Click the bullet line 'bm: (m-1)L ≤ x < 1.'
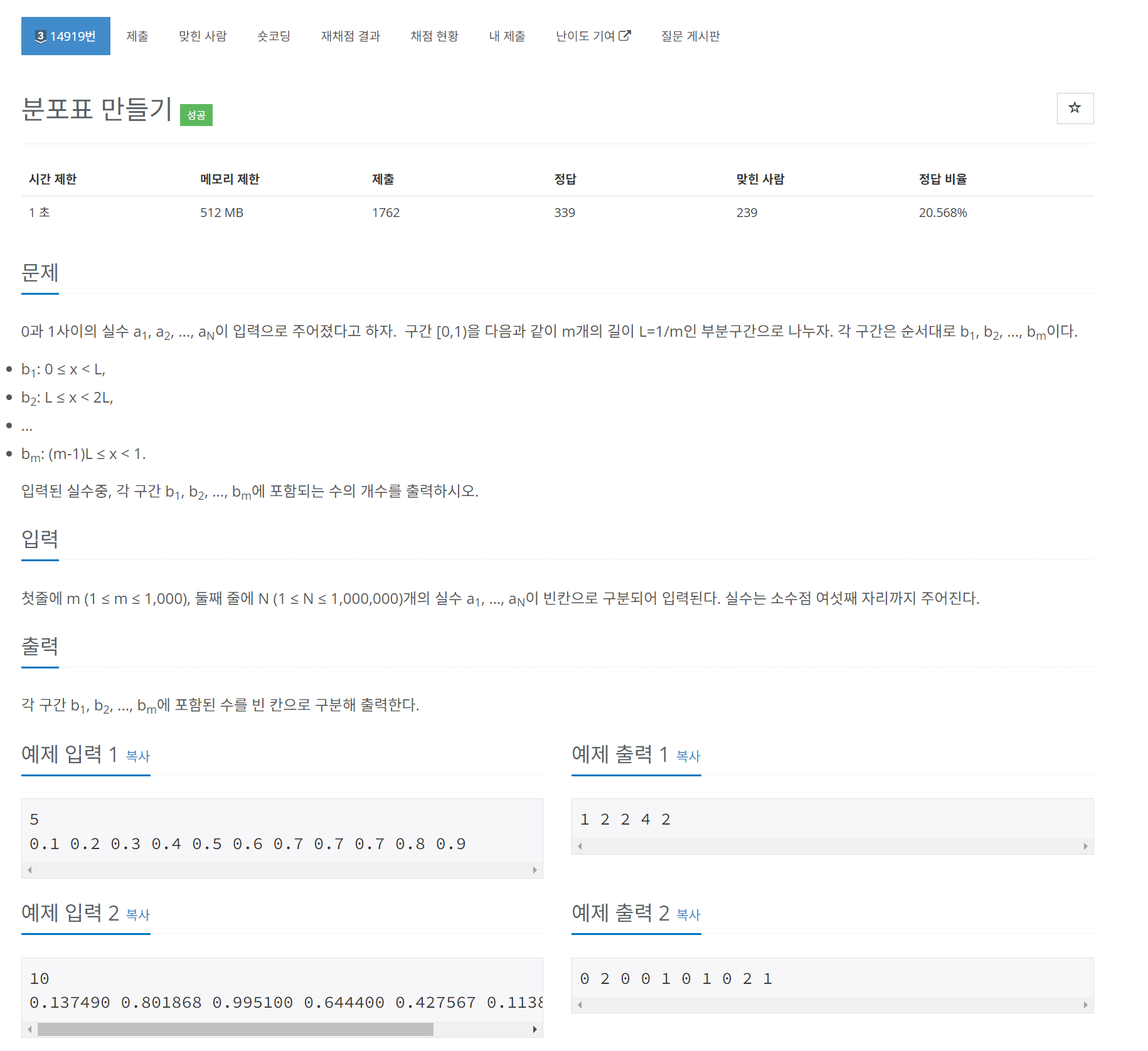This screenshot has width=1148, height=1051. click(x=83, y=455)
